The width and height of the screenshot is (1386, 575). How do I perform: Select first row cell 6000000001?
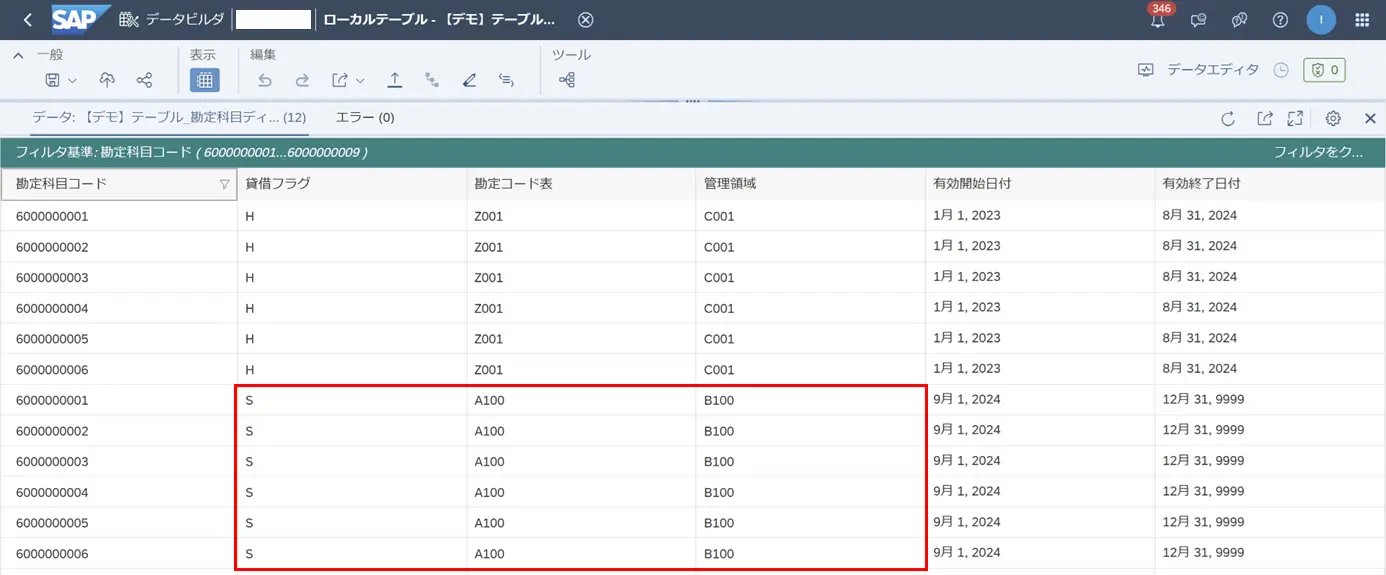pyautogui.click(x=119, y=216)
